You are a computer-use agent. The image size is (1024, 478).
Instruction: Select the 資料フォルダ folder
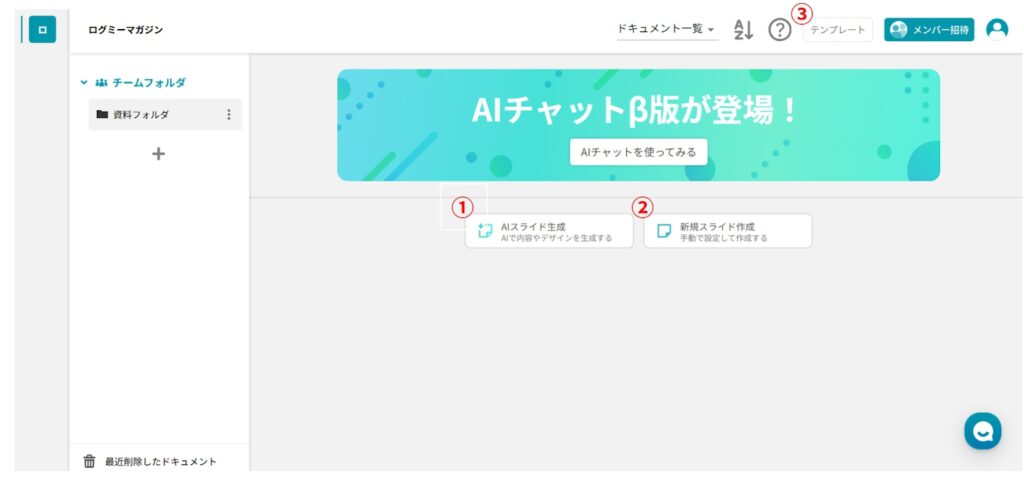(140, 115)
